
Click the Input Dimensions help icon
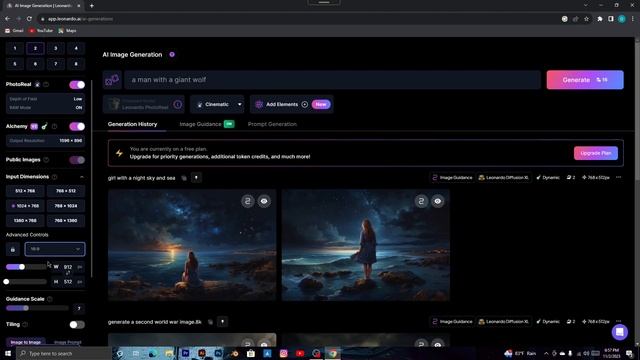coord(55,177)
